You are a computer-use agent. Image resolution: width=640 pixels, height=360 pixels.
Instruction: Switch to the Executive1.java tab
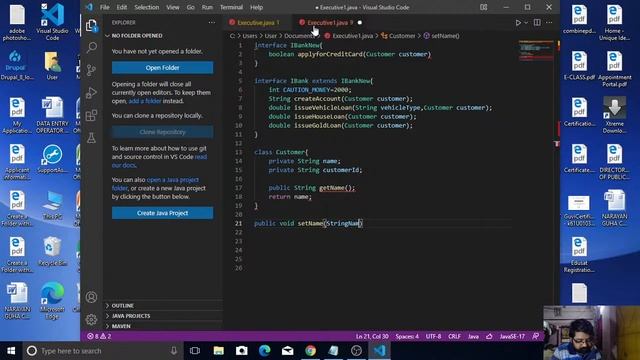(x=330, y=23)
